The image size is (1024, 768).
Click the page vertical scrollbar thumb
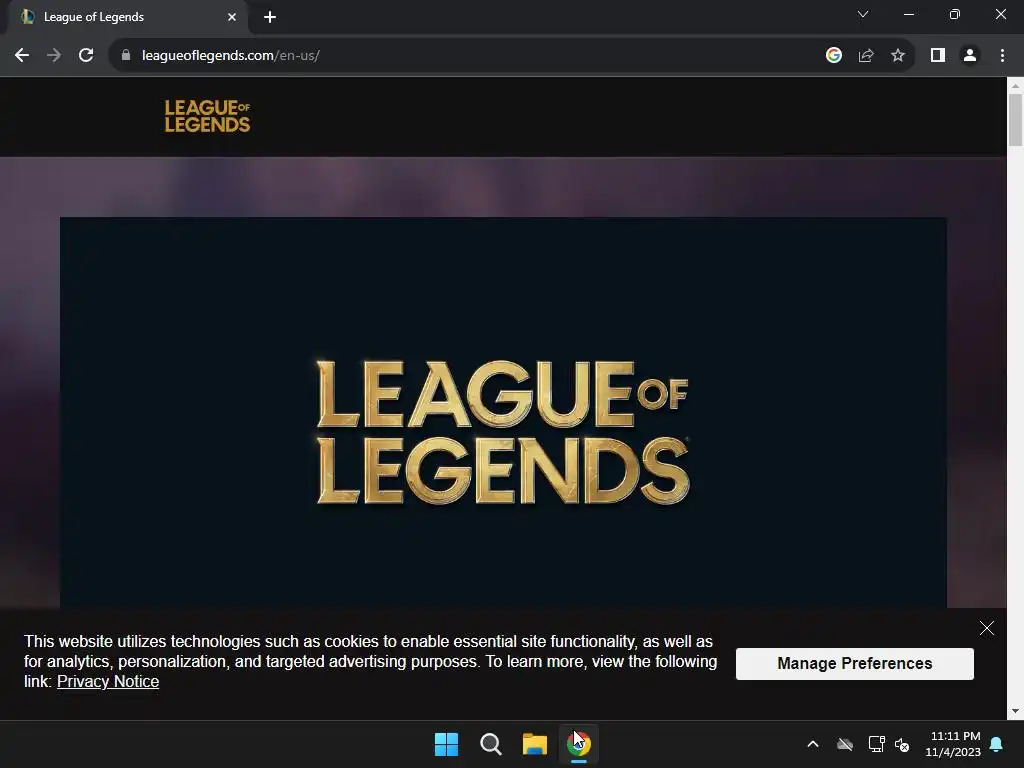1015,120
